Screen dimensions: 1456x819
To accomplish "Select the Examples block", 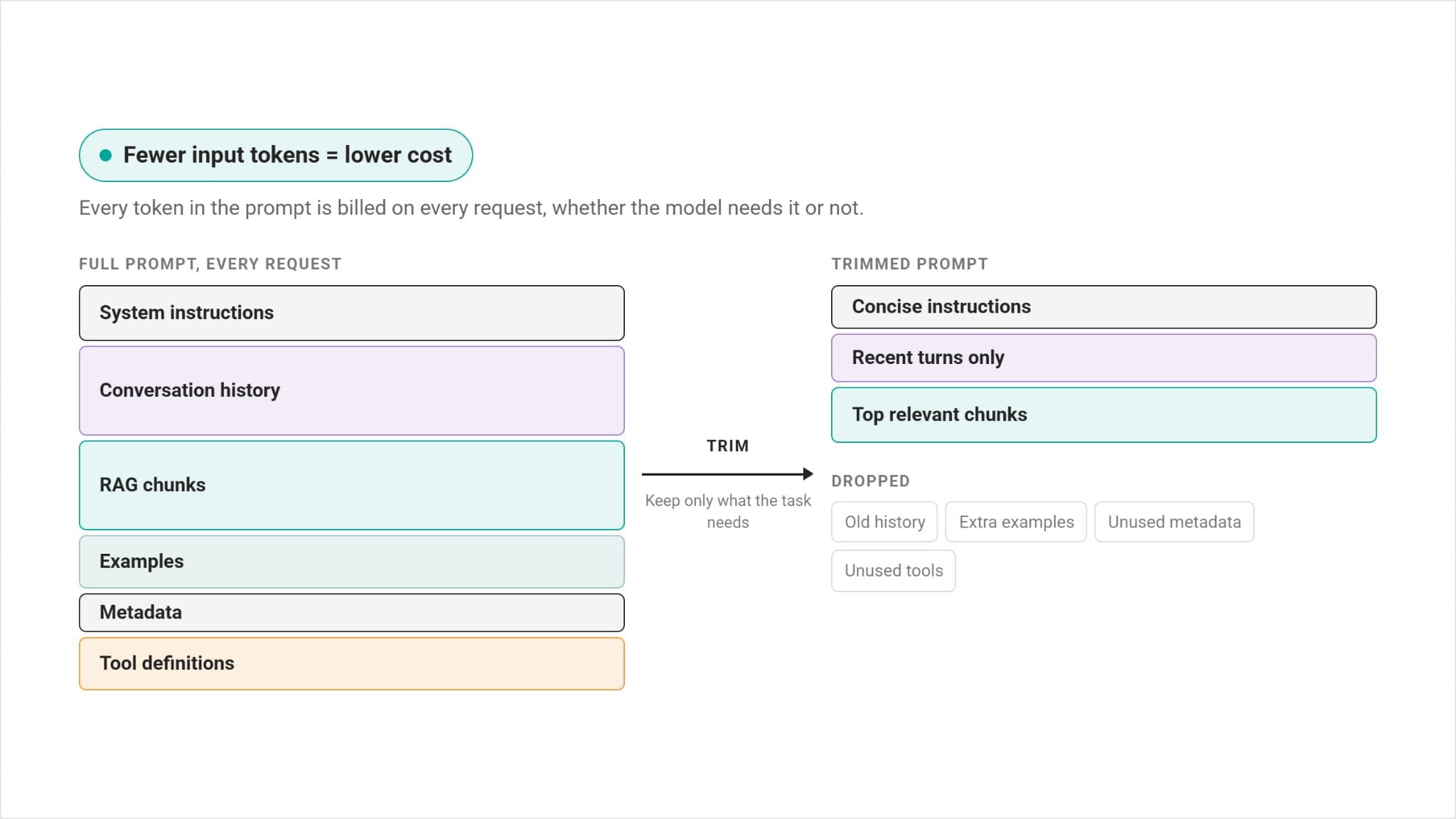I will tap(352, 562).
